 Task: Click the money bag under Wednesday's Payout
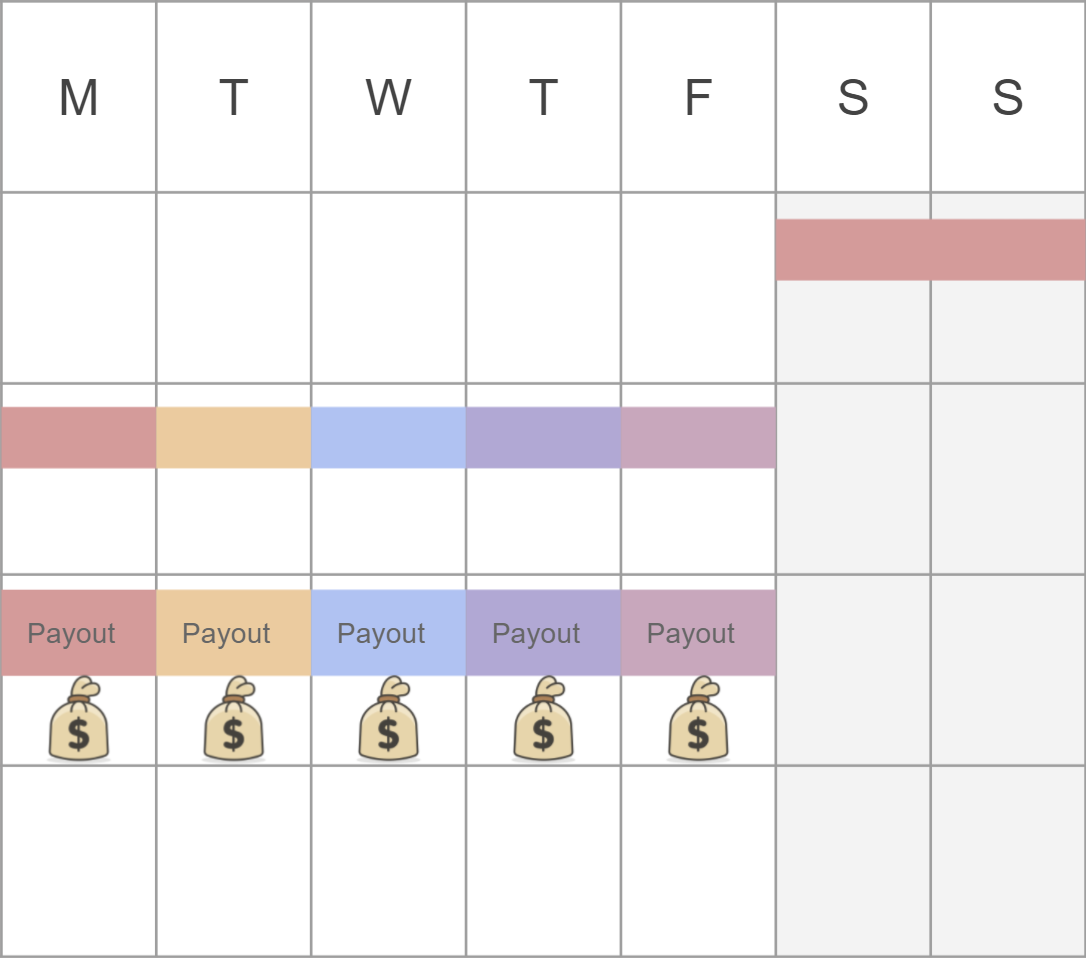(x=389, y=718)
